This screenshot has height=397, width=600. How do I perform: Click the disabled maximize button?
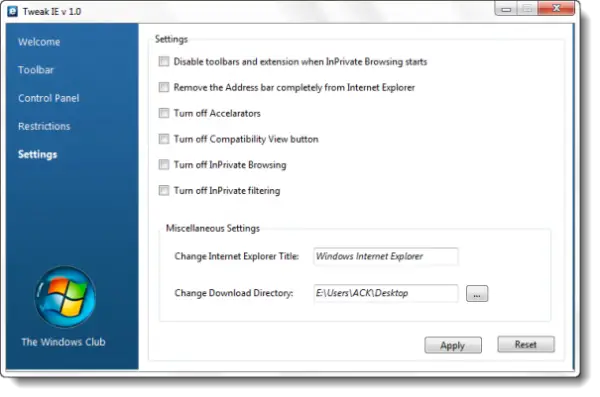528,9
